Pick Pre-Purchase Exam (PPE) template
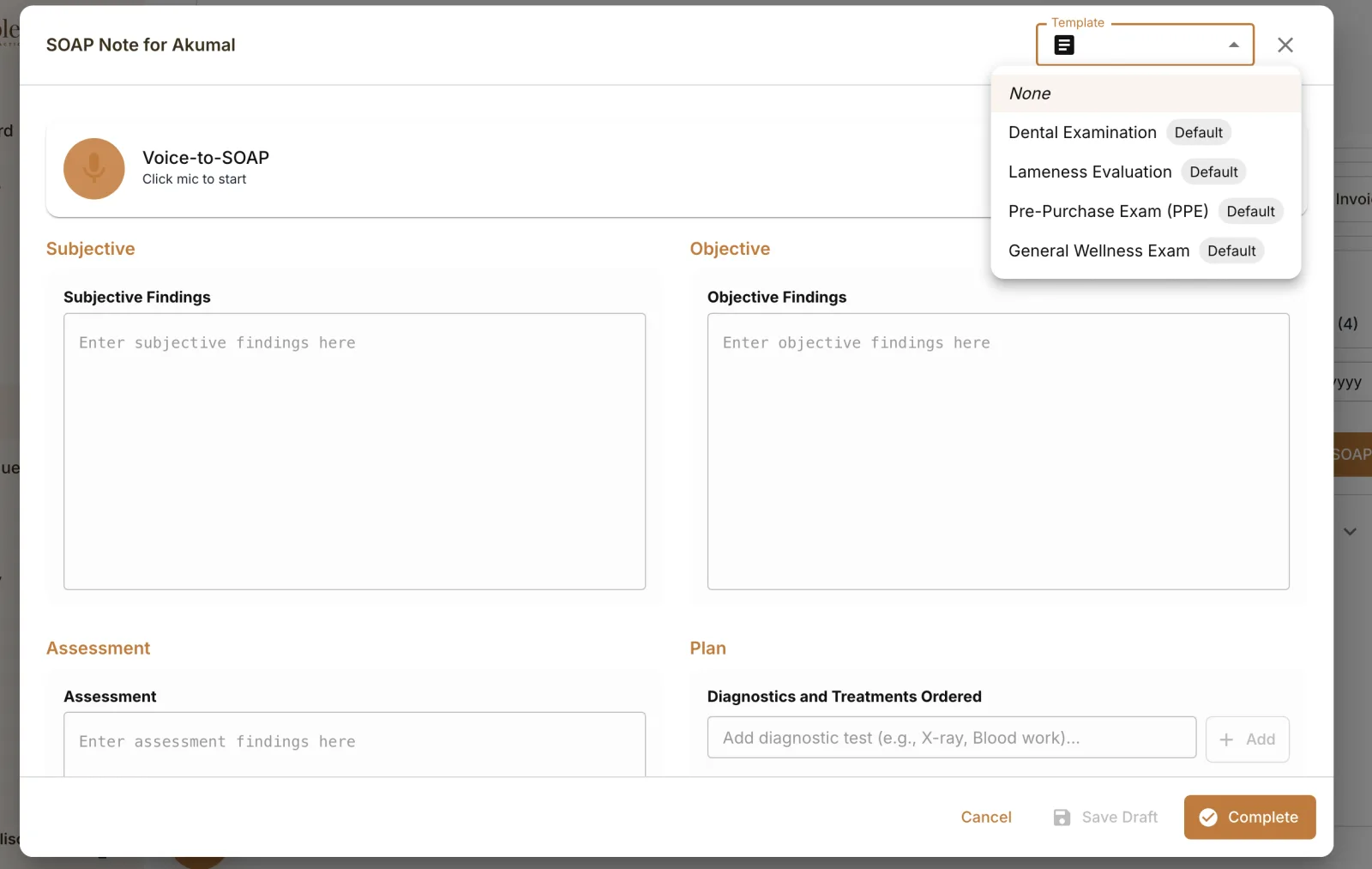The height and width of the screenshot is (869, 1372). coord(1146,212)
